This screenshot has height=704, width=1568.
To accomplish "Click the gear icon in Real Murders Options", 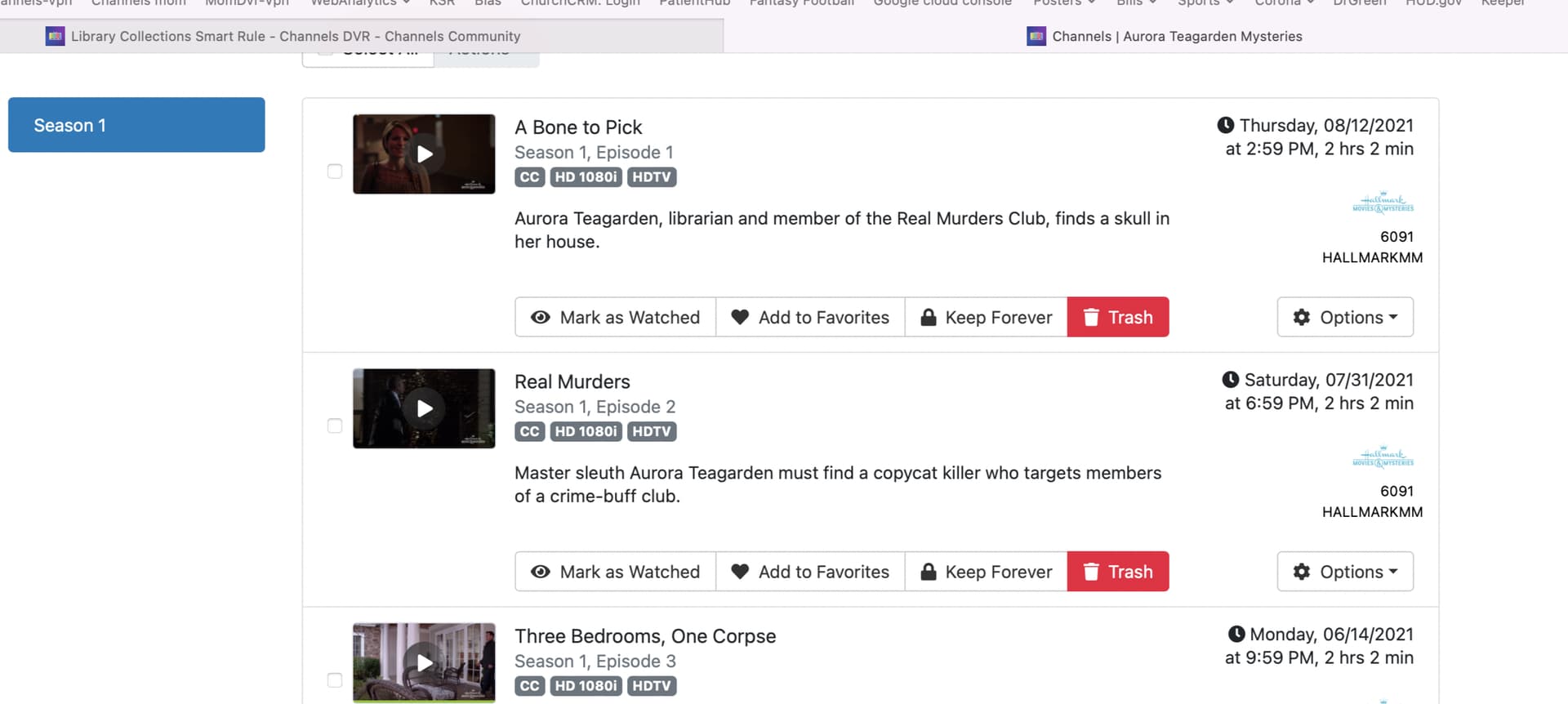I will coord(1302,572).
